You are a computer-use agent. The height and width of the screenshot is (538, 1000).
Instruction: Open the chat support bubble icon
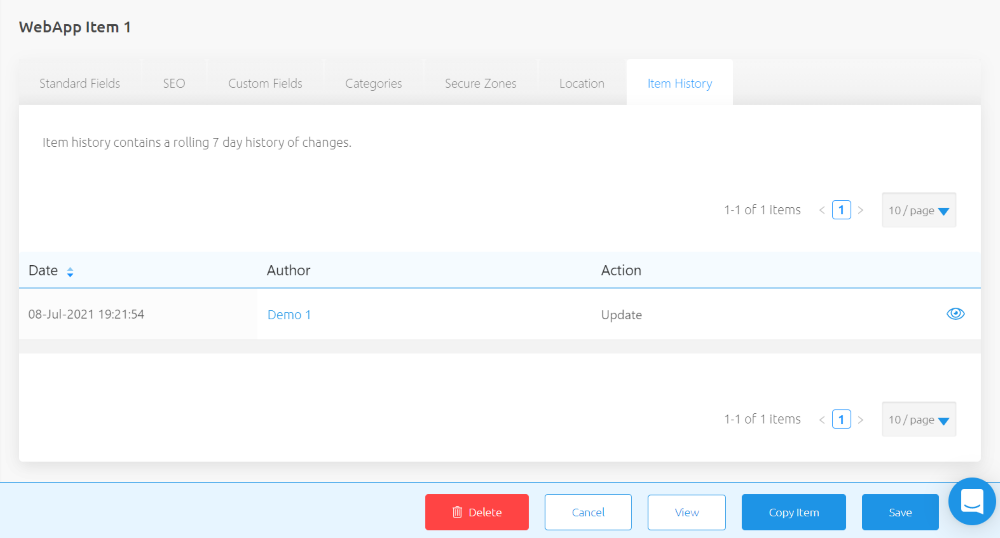click(972, 502)
